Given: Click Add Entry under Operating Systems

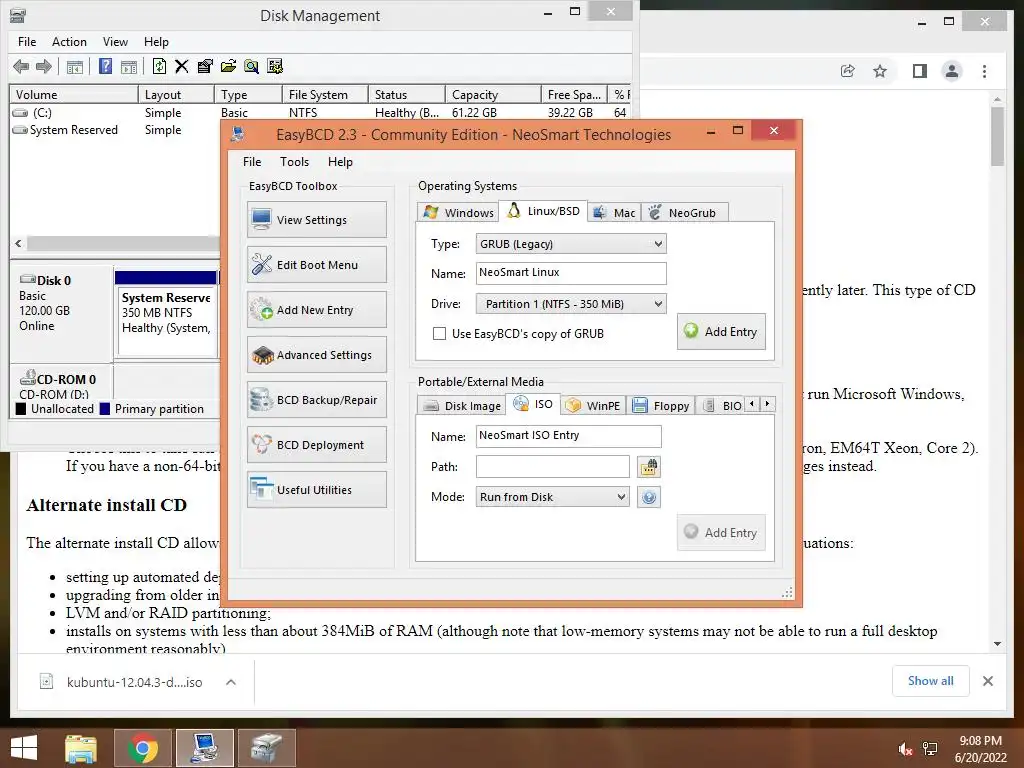Looking at the screenshot, I should pyautogui.click(x=721, y=332).
